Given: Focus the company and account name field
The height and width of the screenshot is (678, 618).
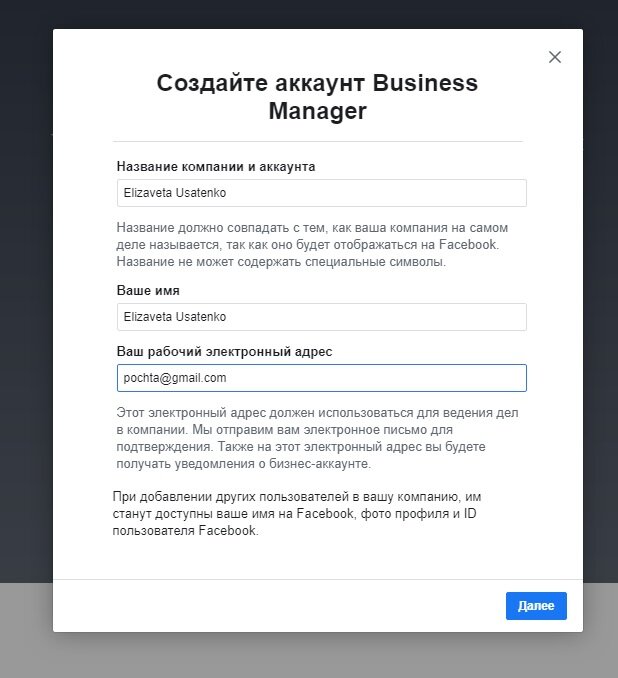Looking at the screenshot, I should point(322,193).
